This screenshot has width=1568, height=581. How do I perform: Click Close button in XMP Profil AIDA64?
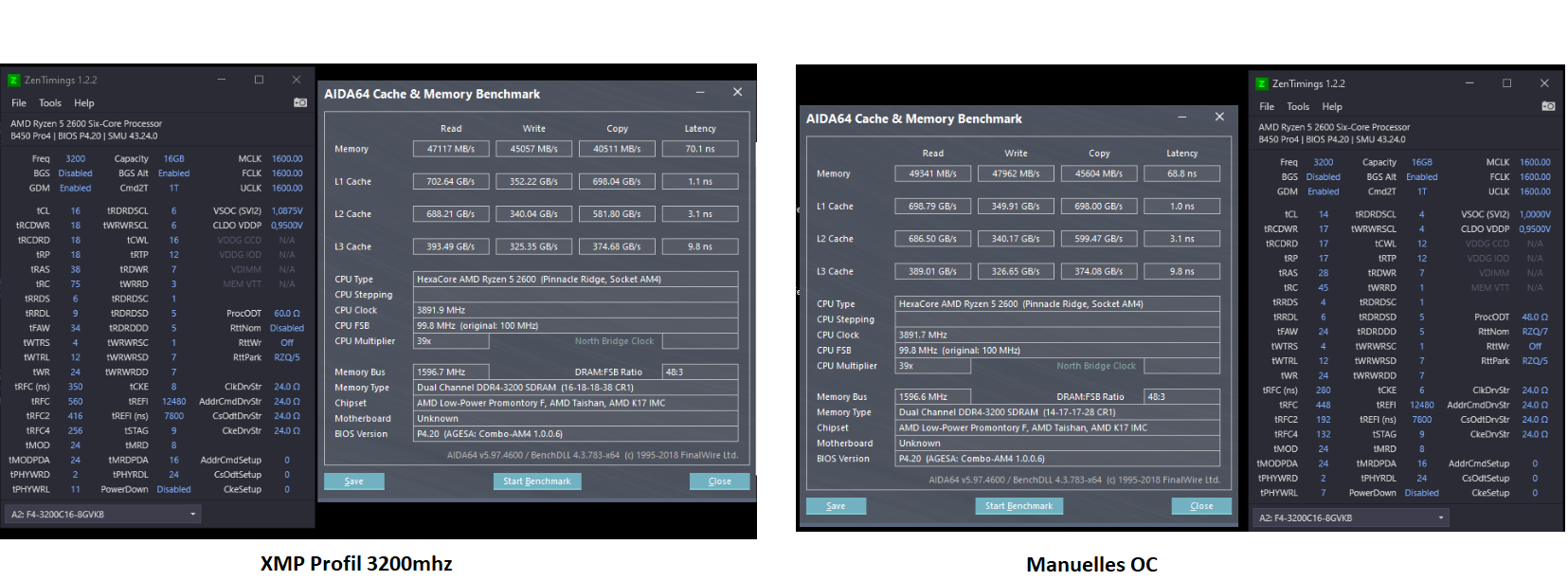(719, 481)
